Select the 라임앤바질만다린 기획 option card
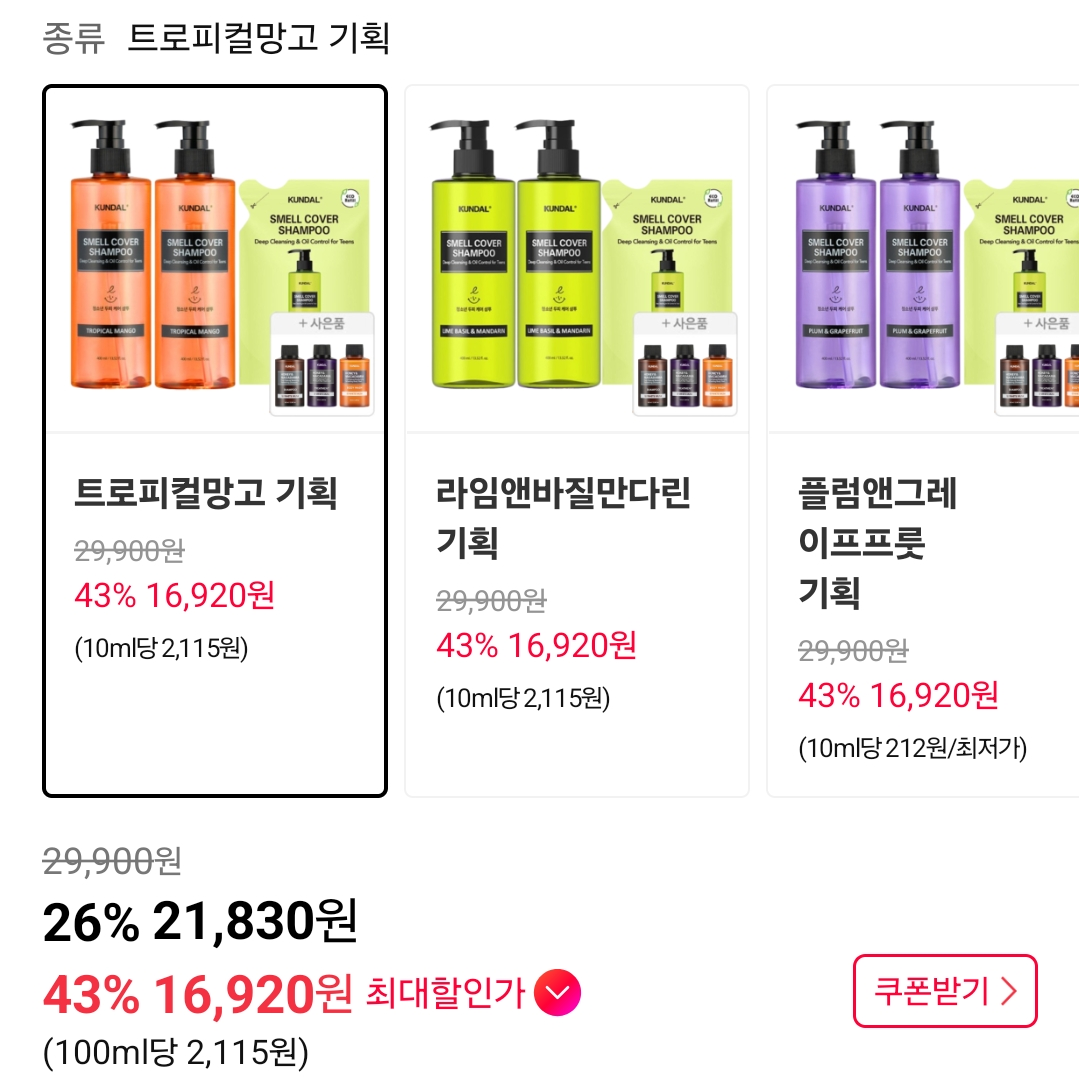Viewport: 1079px width, 1092px height. point(577,441)
